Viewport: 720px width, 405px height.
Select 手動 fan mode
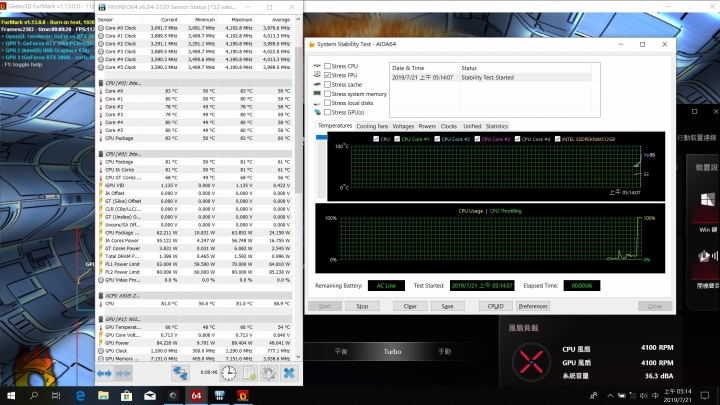pos(444,352)
